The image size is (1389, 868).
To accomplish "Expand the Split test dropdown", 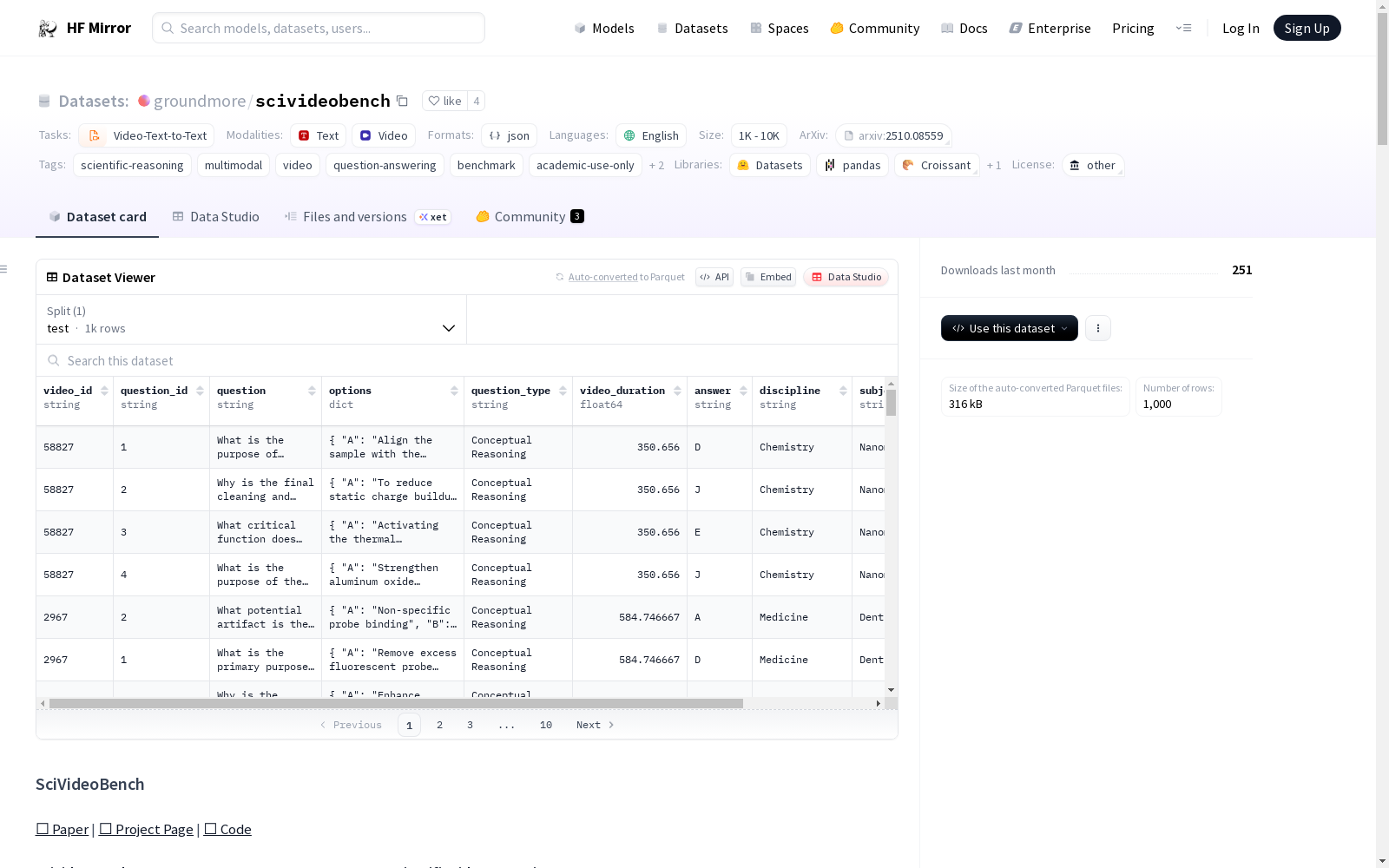I will click(x=251, y=319).
